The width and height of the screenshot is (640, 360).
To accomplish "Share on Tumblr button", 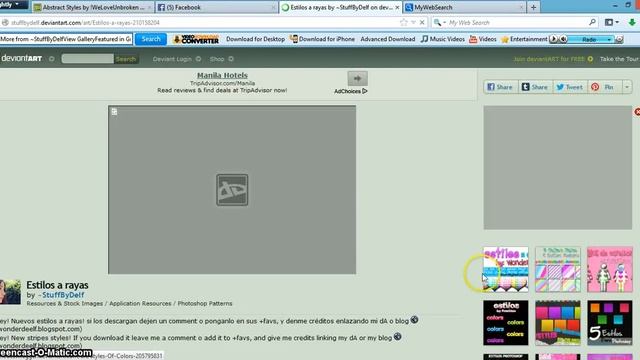I will point(535,87).
